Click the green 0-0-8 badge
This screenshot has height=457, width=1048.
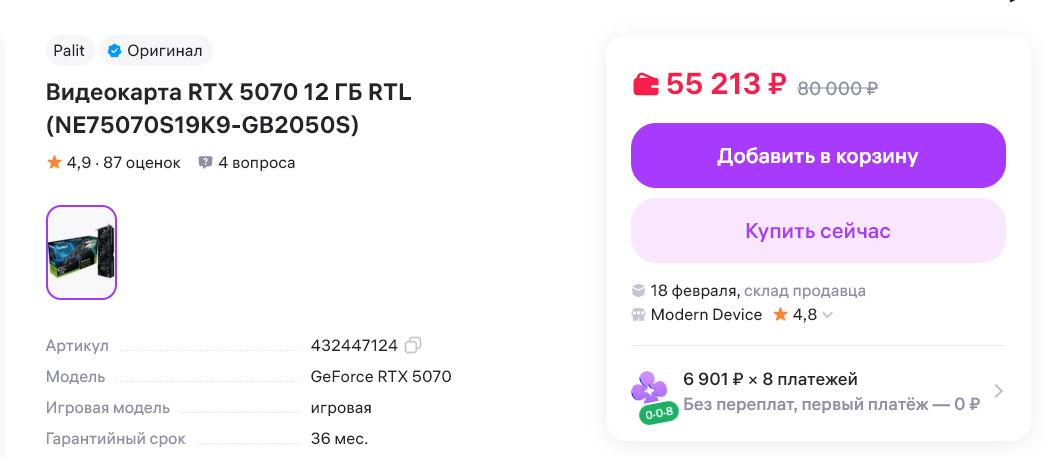pos(660,412)
